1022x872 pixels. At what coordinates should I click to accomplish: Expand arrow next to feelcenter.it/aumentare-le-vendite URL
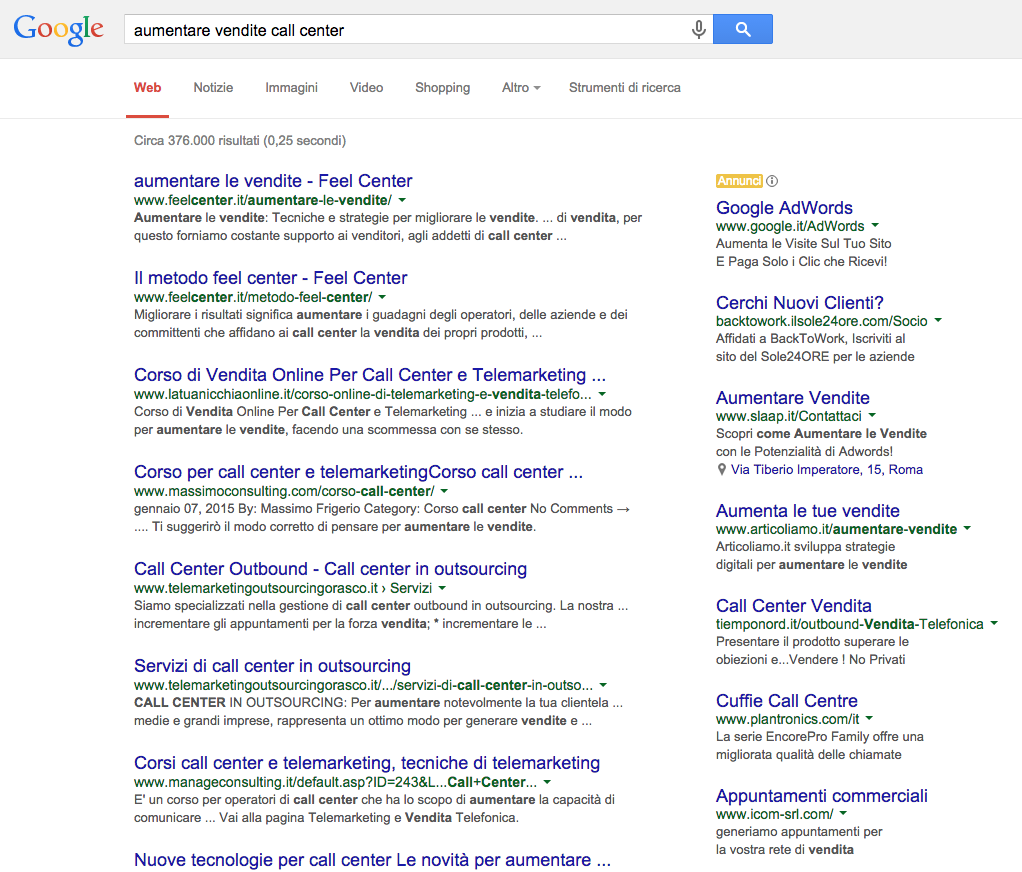[402, 200]
